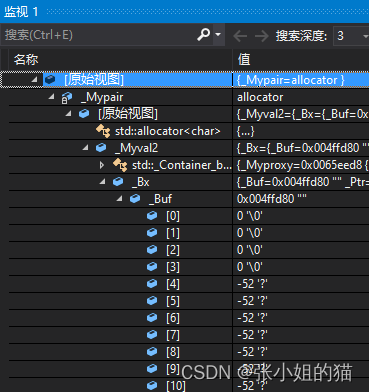Click the cube icon of second [原始视图]
This screenshot has height=392, width=369.
coord(84,113)
